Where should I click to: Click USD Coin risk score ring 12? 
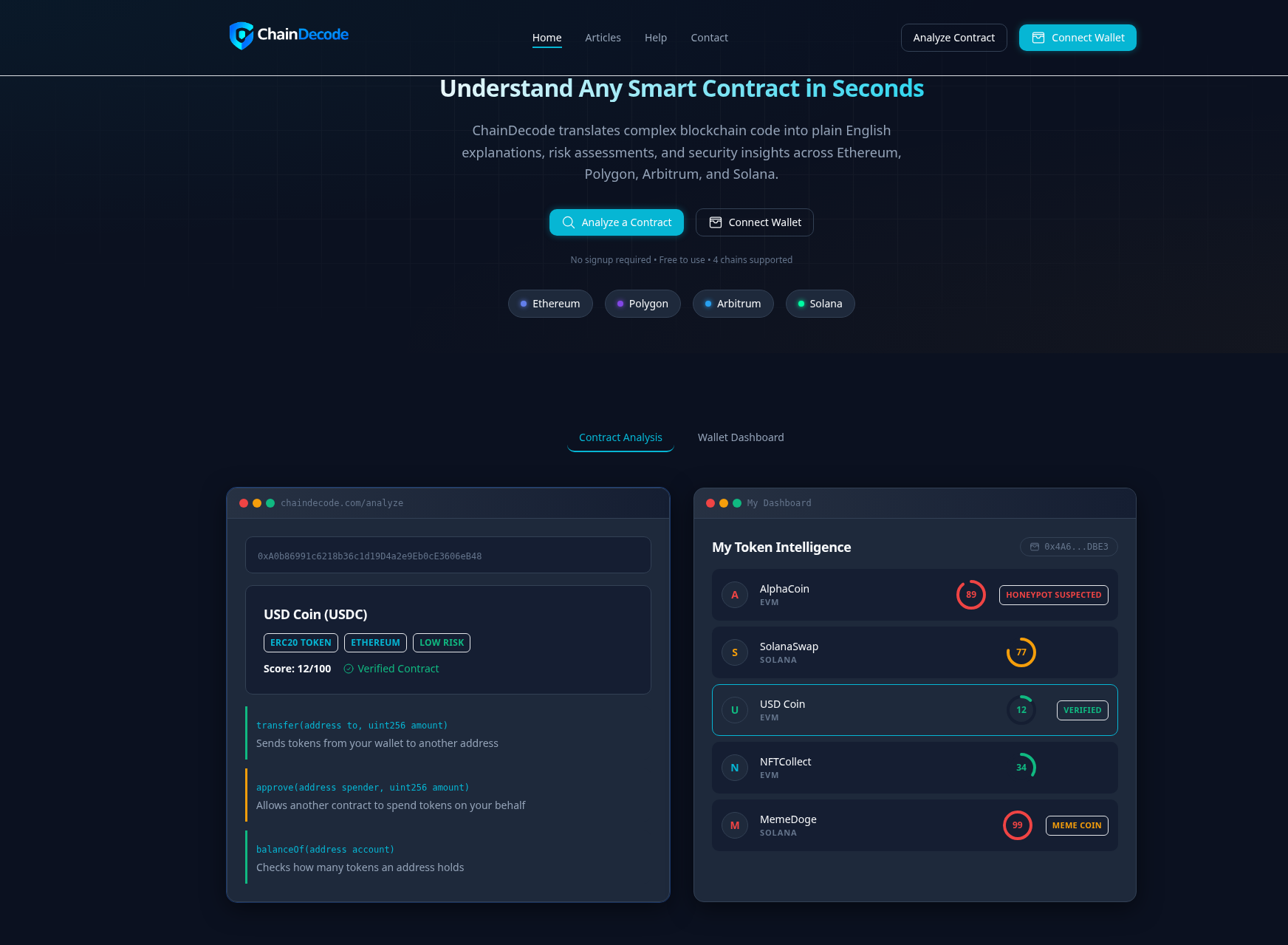pos(1021,710)
